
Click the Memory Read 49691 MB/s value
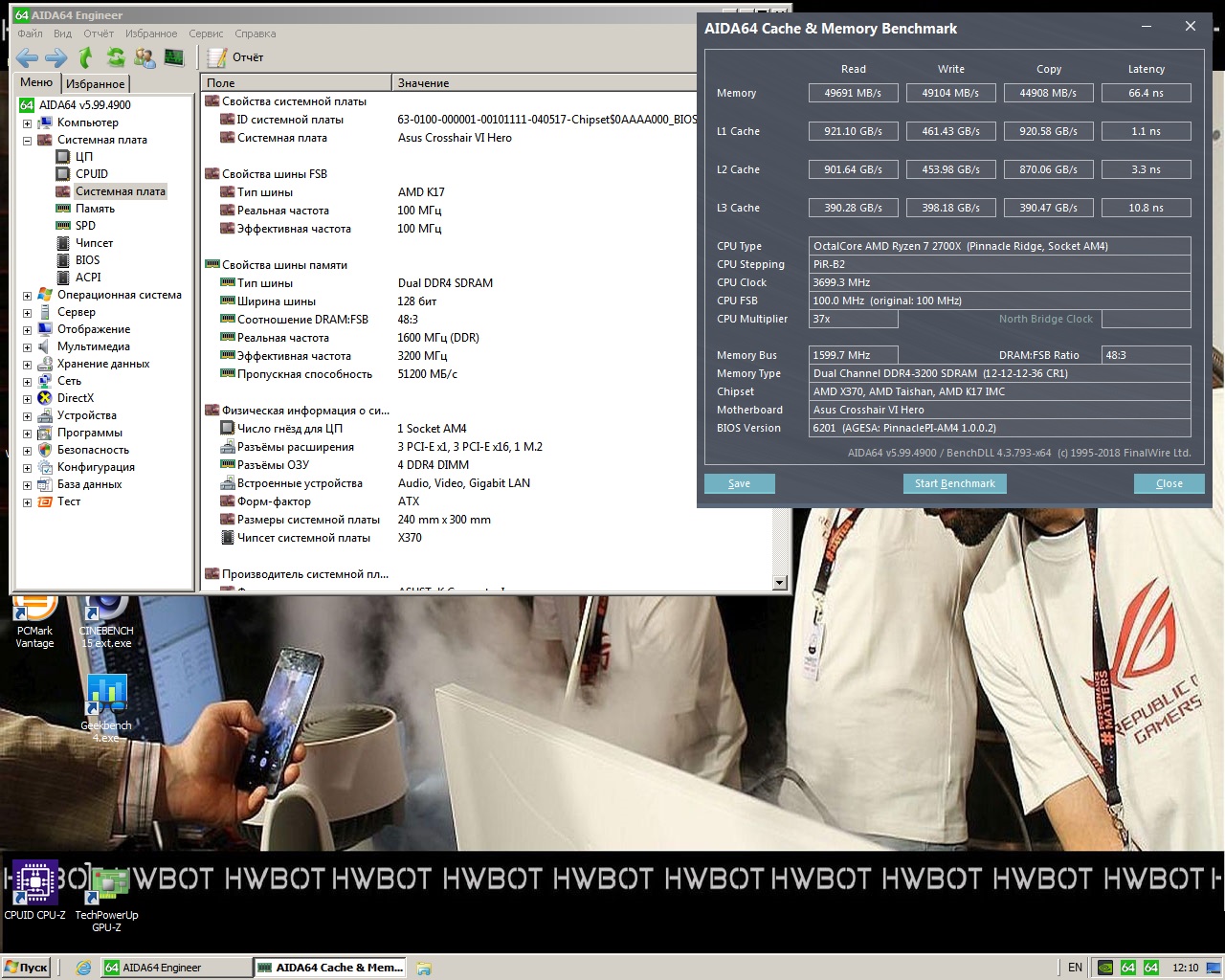[853, 93]
